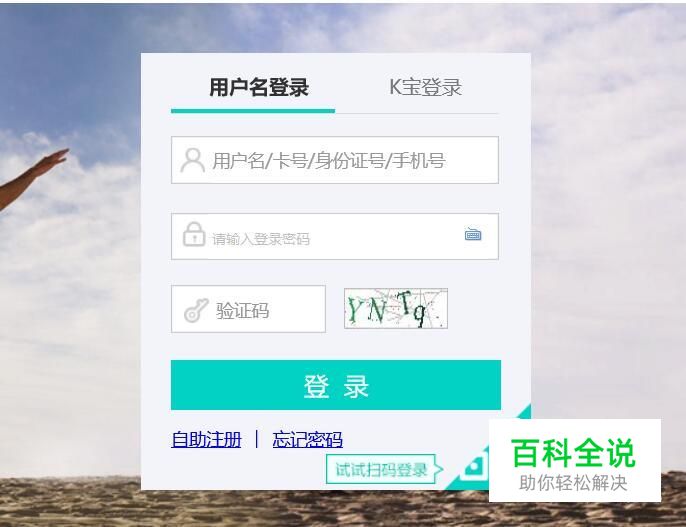Focus the 用户名/卡号/身份证号/手机号 input field
686x527 pixels.
click(335, 160)
